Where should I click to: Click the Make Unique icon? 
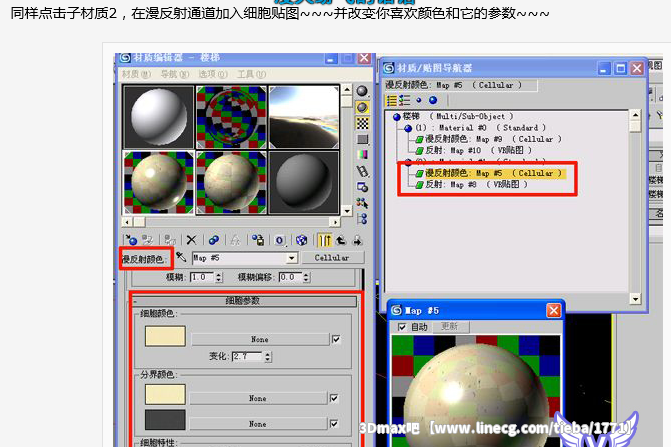tap(235, 240)
